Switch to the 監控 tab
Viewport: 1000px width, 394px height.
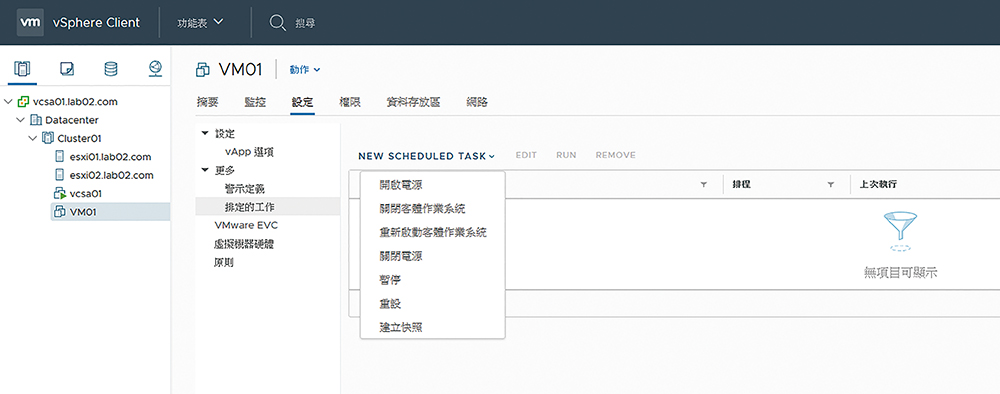click(255, 102)
